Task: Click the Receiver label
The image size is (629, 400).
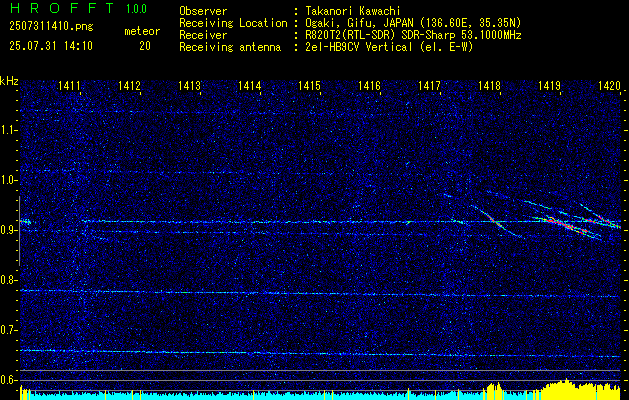Action: pyautogui.click(x=203, y=35)
